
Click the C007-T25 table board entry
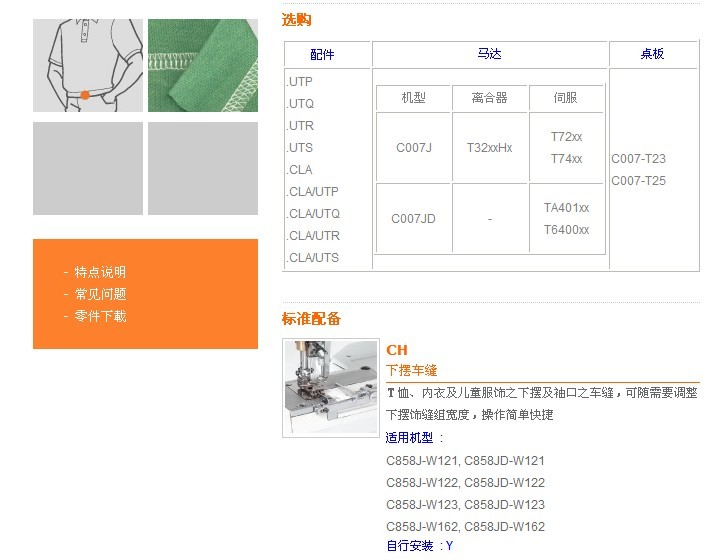tap(639, 181)
